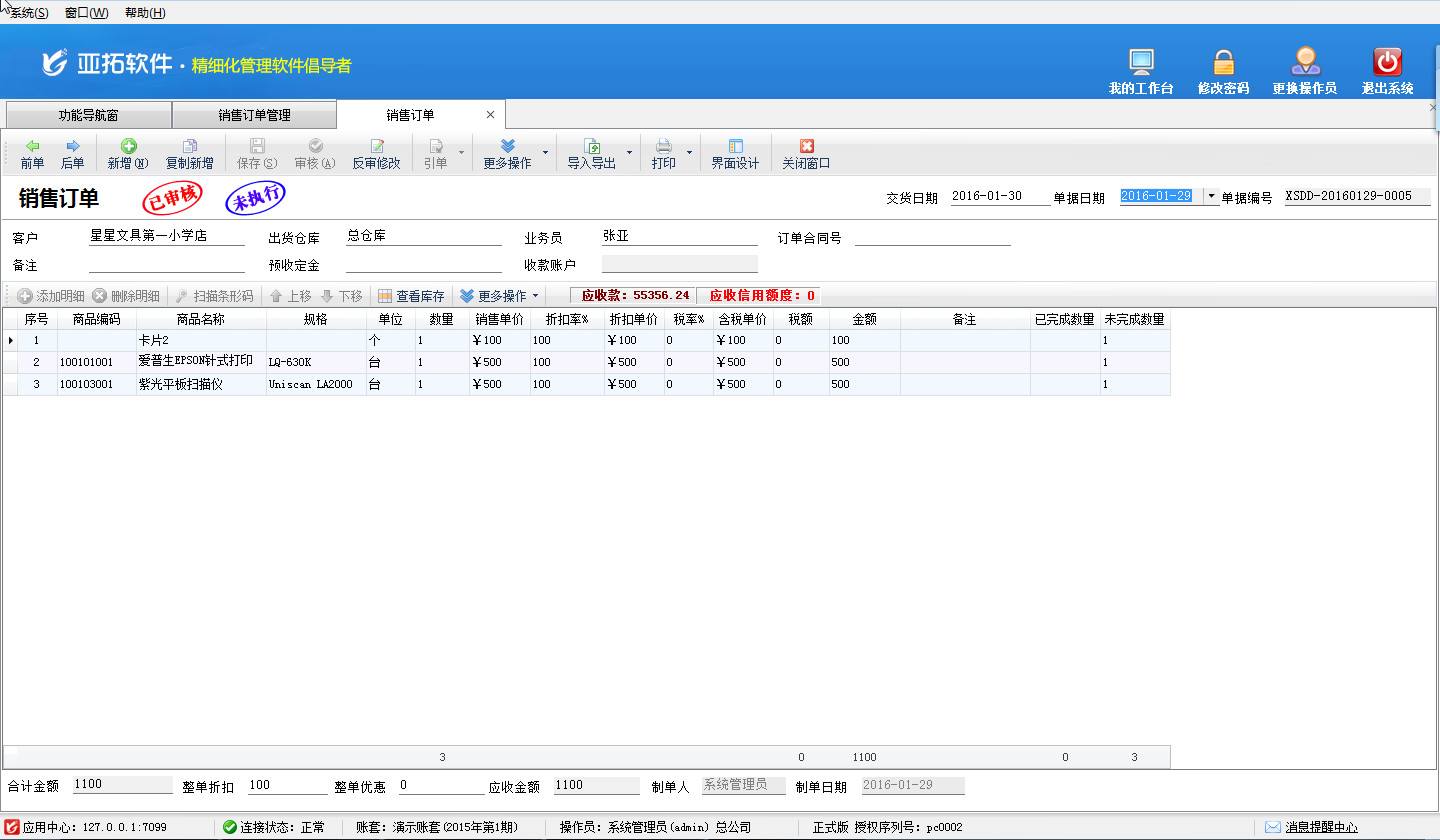
Task: Expand the 打印 print options arrow
Action: point(689,153)
